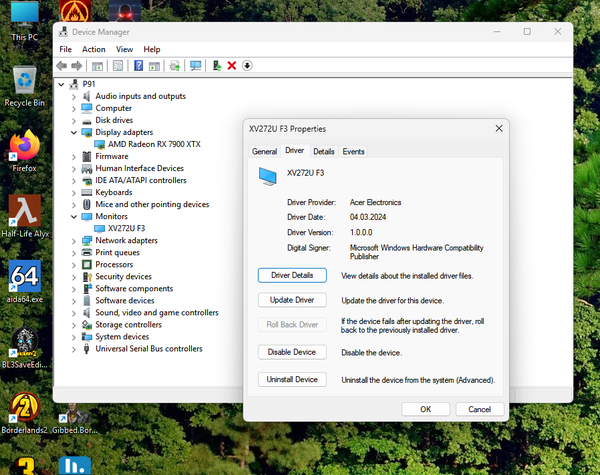Collapse the Display adapters category

pos(74,132)
